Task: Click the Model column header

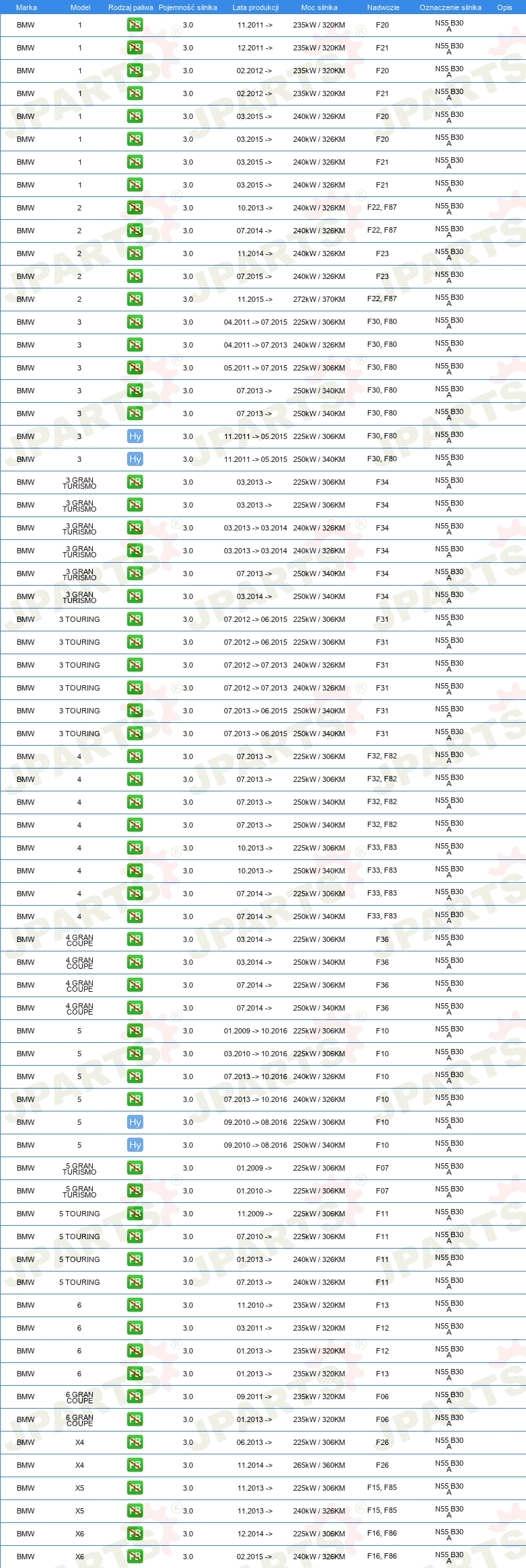Action: point(80,7)
